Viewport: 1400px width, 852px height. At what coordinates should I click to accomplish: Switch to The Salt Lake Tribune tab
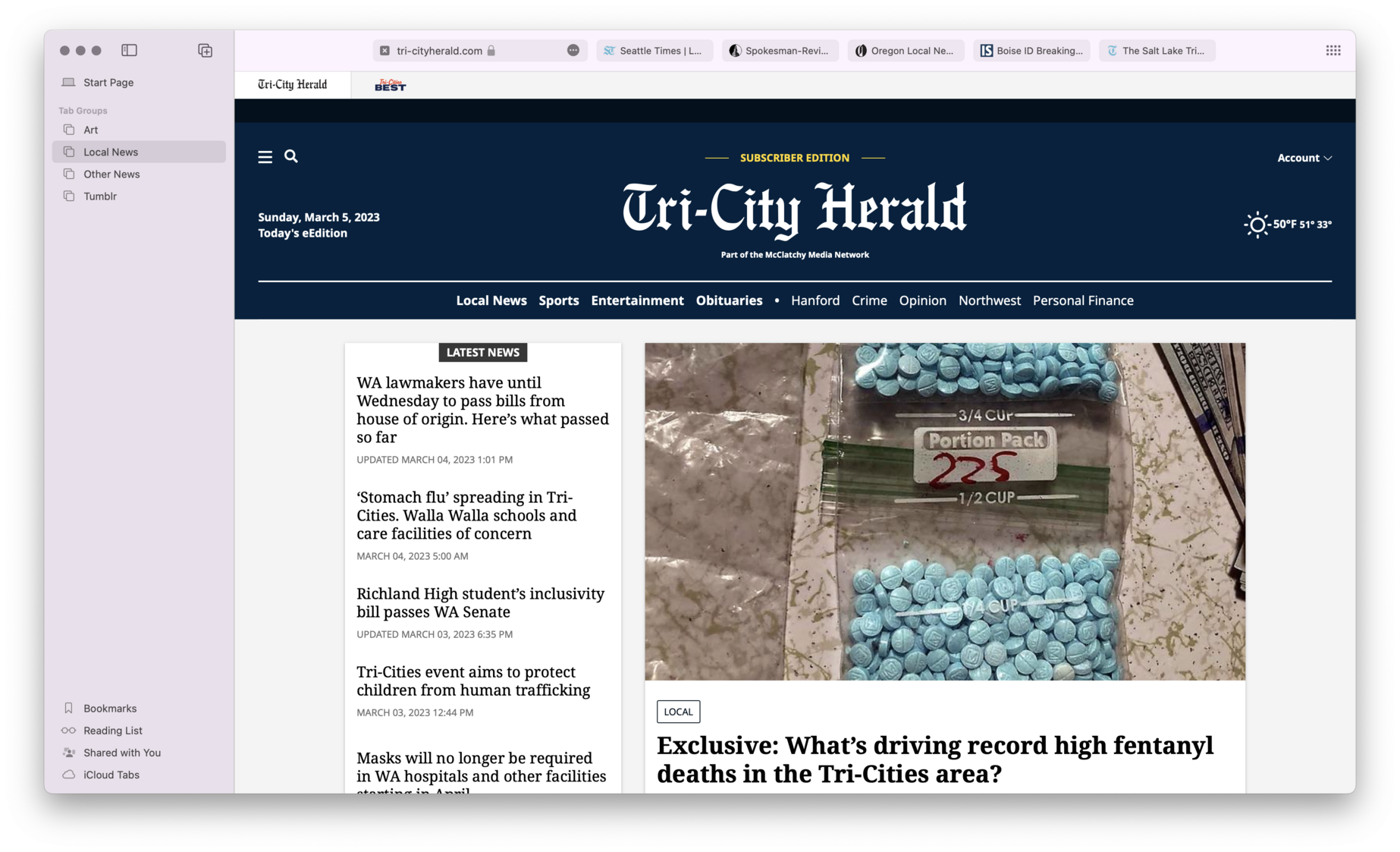1157,51
